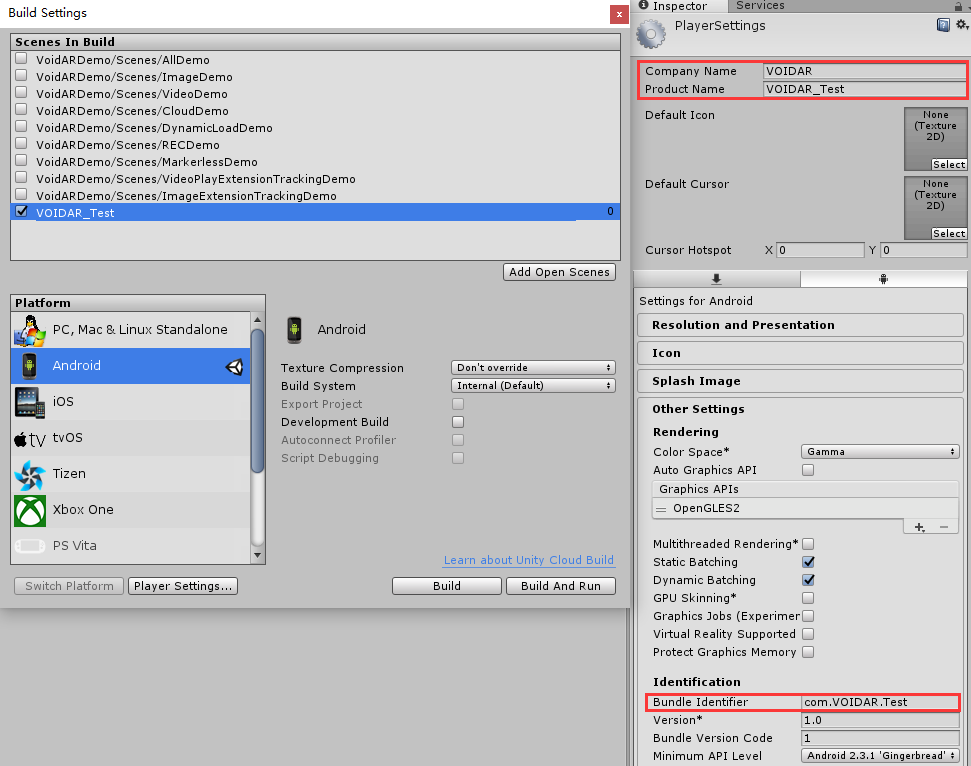Image resolution: width=971 pixels, height=766 pixels.
Task: Enable GPU Skinning checkbox
Action: [808, 598]
